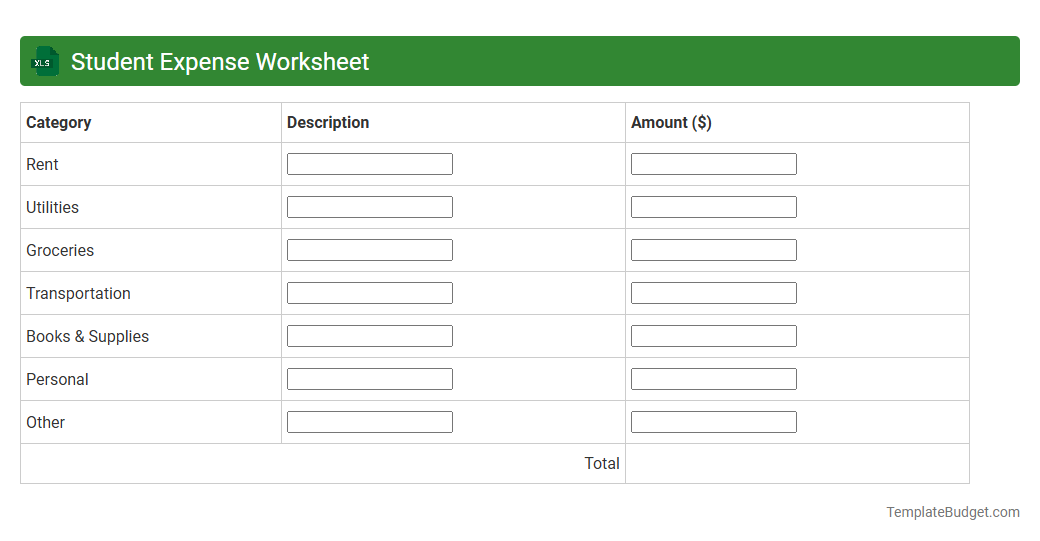Select the Utilities amount field

click(x=714, y=207)
